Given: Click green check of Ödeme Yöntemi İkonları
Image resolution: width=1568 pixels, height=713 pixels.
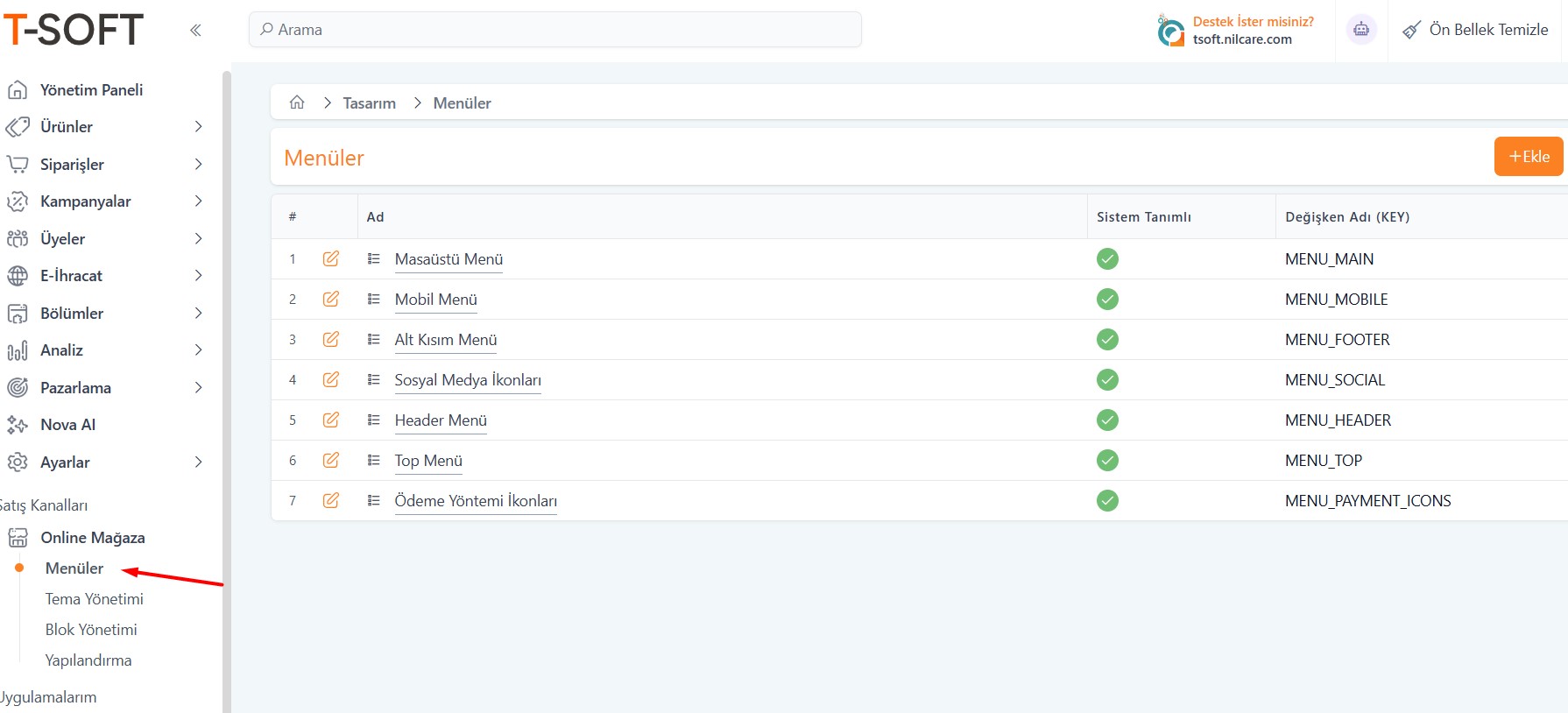Looking at the screenshot, I should (x=1107, y=500).
